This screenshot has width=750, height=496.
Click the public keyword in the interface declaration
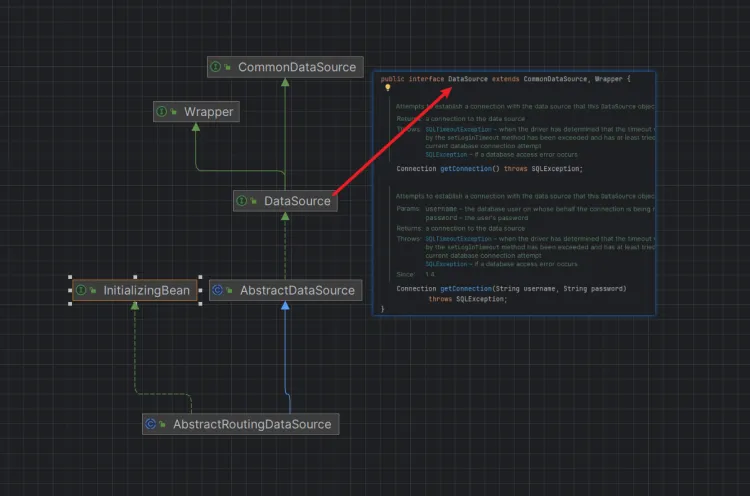point(392,78)
